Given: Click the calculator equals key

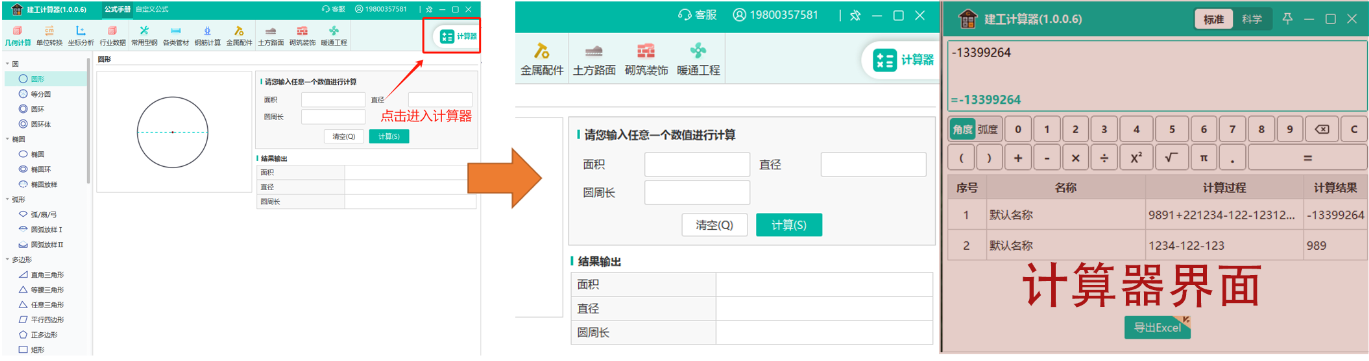Looking at the screenshot, I should point(1307,158).
